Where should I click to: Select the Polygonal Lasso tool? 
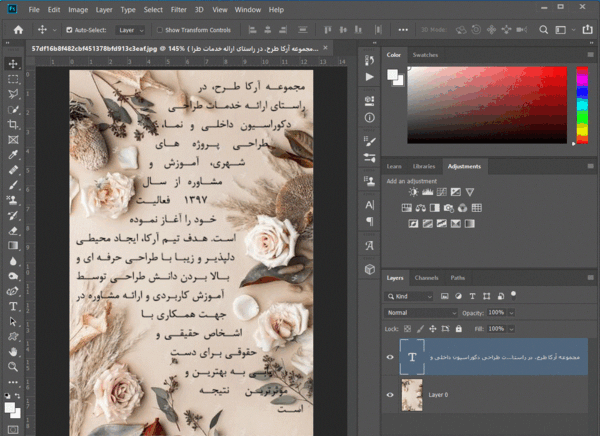click(13, 94)
